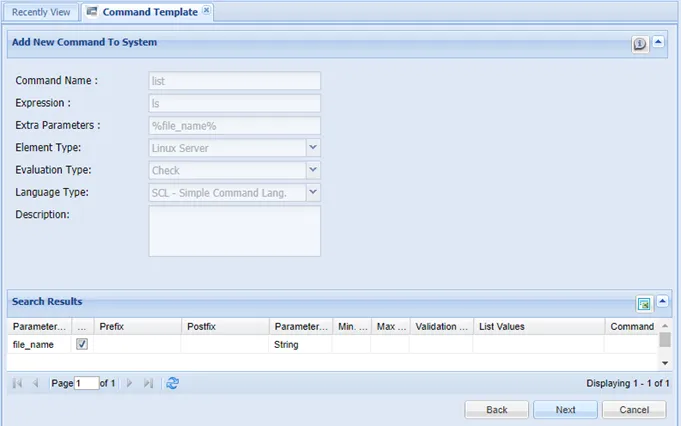Click the Next button

pos(565,410)
